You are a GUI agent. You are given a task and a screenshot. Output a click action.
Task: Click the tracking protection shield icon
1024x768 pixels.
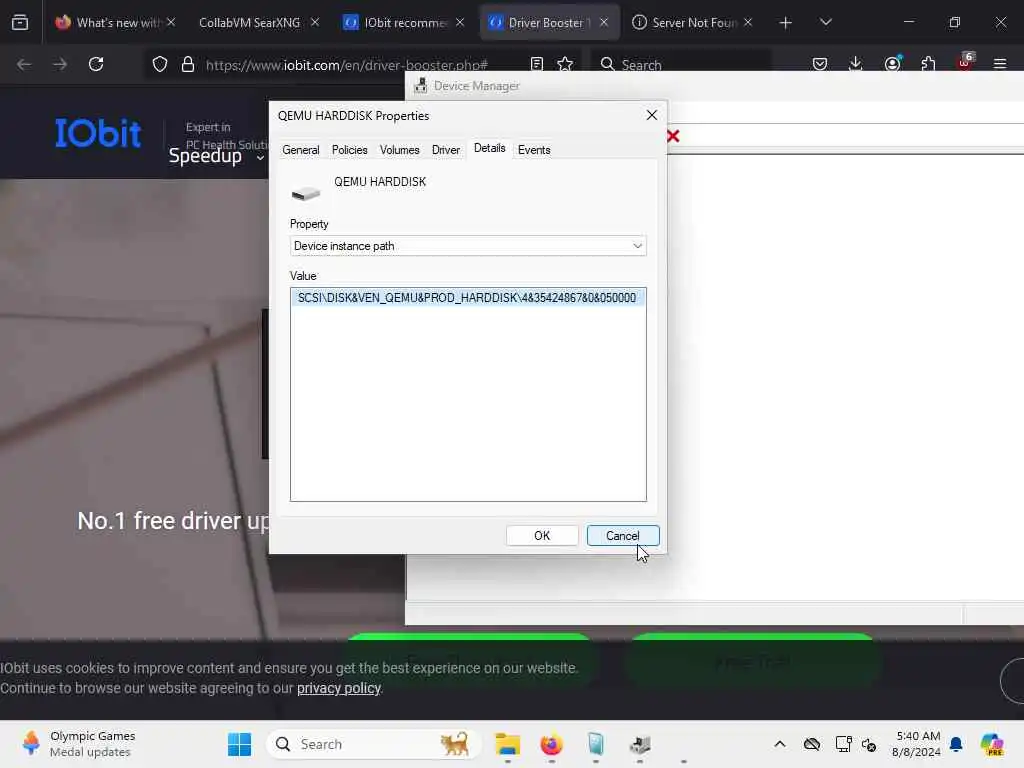(160, 64)
